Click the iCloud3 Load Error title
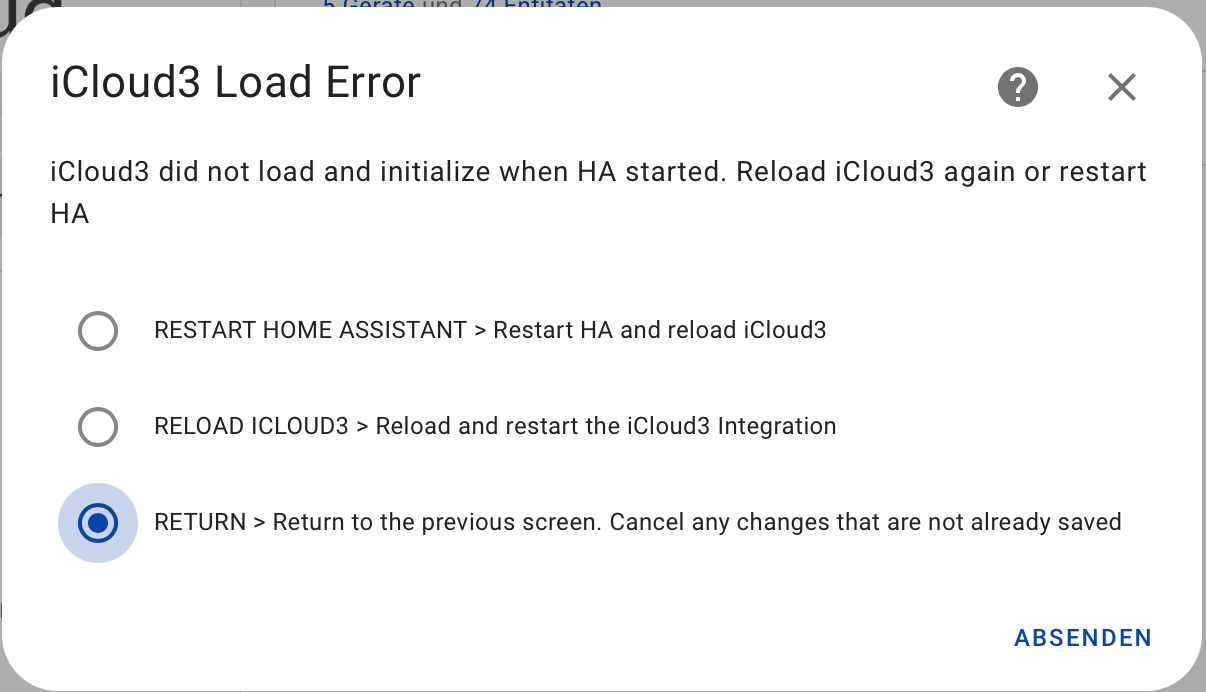Viewport: 1206px width, 692px height. pyautogui.click(x=234, y=82)
